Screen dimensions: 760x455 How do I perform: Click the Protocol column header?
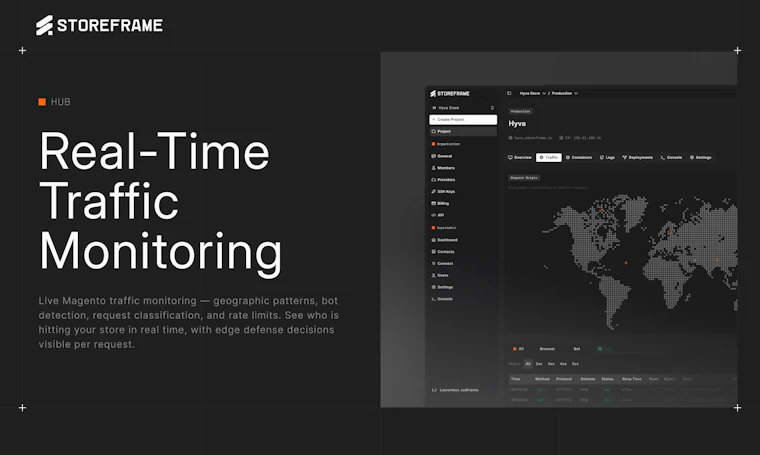[x=564, y=379]
